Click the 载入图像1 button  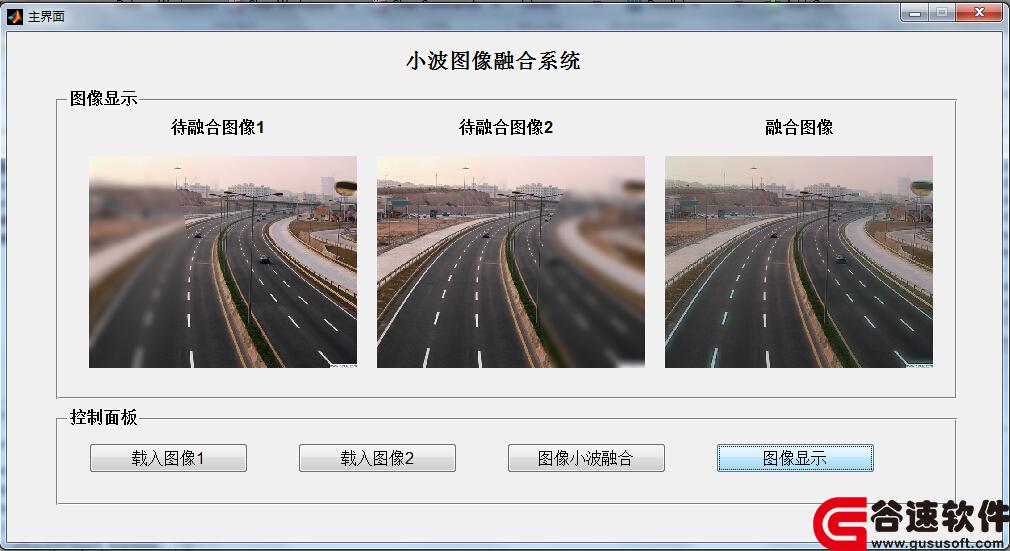[x=168, y=458]
